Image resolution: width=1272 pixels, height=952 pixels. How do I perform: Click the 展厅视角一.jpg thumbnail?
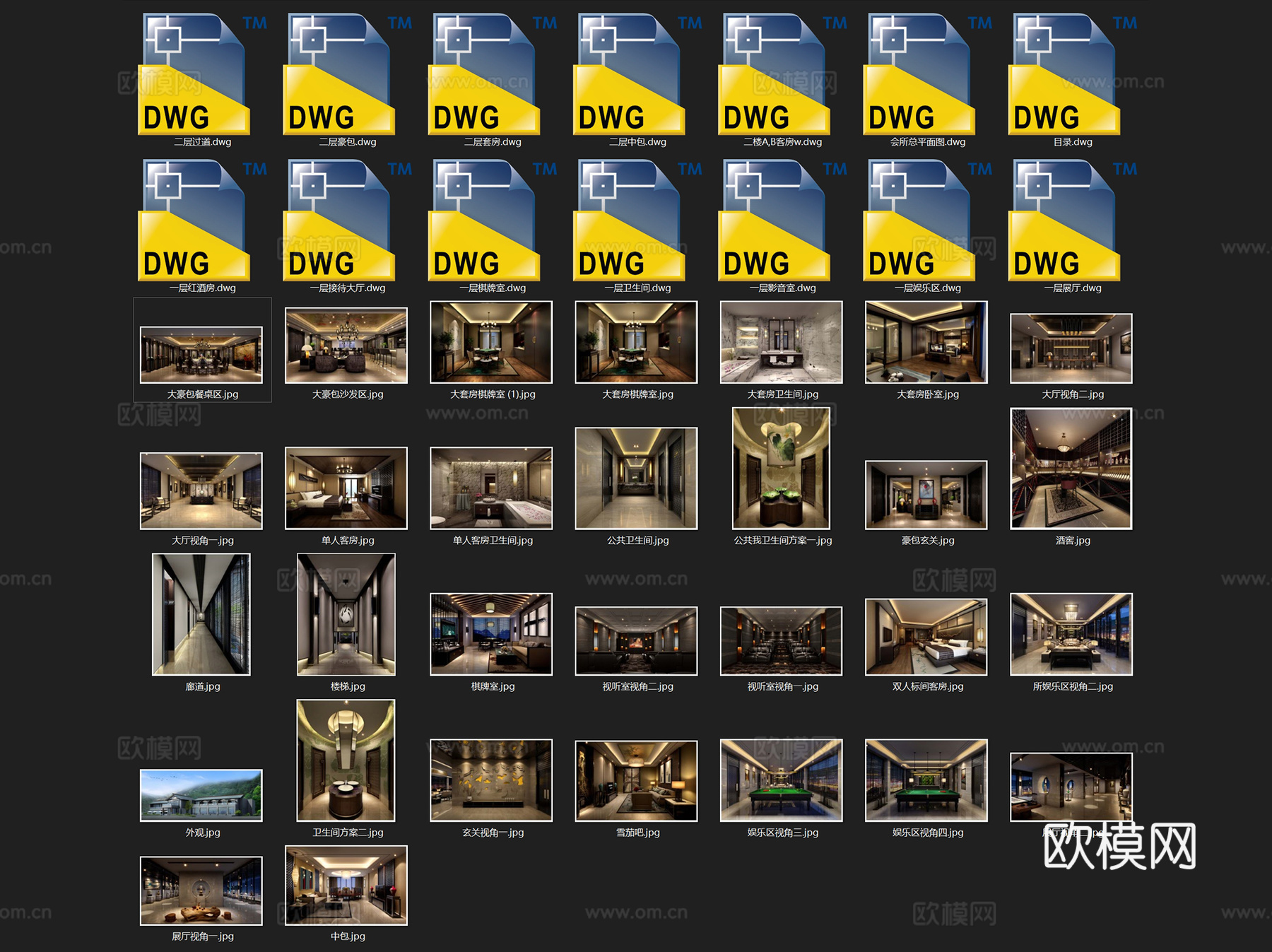201,891
